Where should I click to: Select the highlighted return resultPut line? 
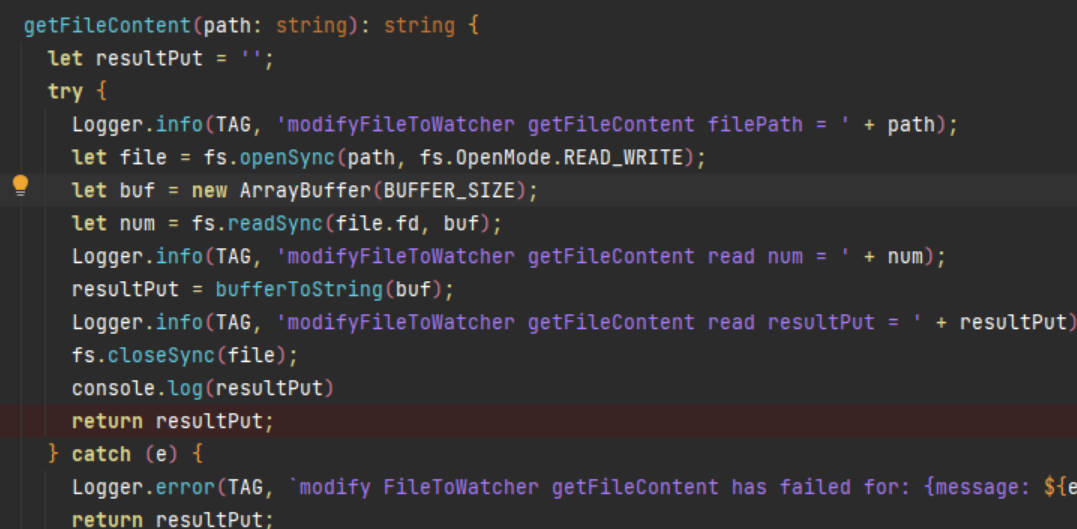coord(538,421)
